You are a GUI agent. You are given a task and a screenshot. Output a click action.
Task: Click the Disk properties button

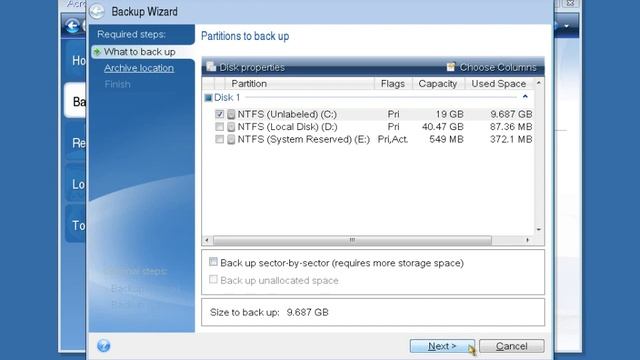coord(245,67)
